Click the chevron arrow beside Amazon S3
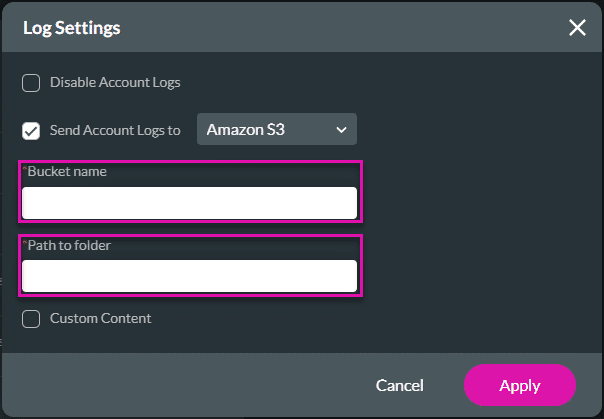The image size is (604, 419). point(341,130)
